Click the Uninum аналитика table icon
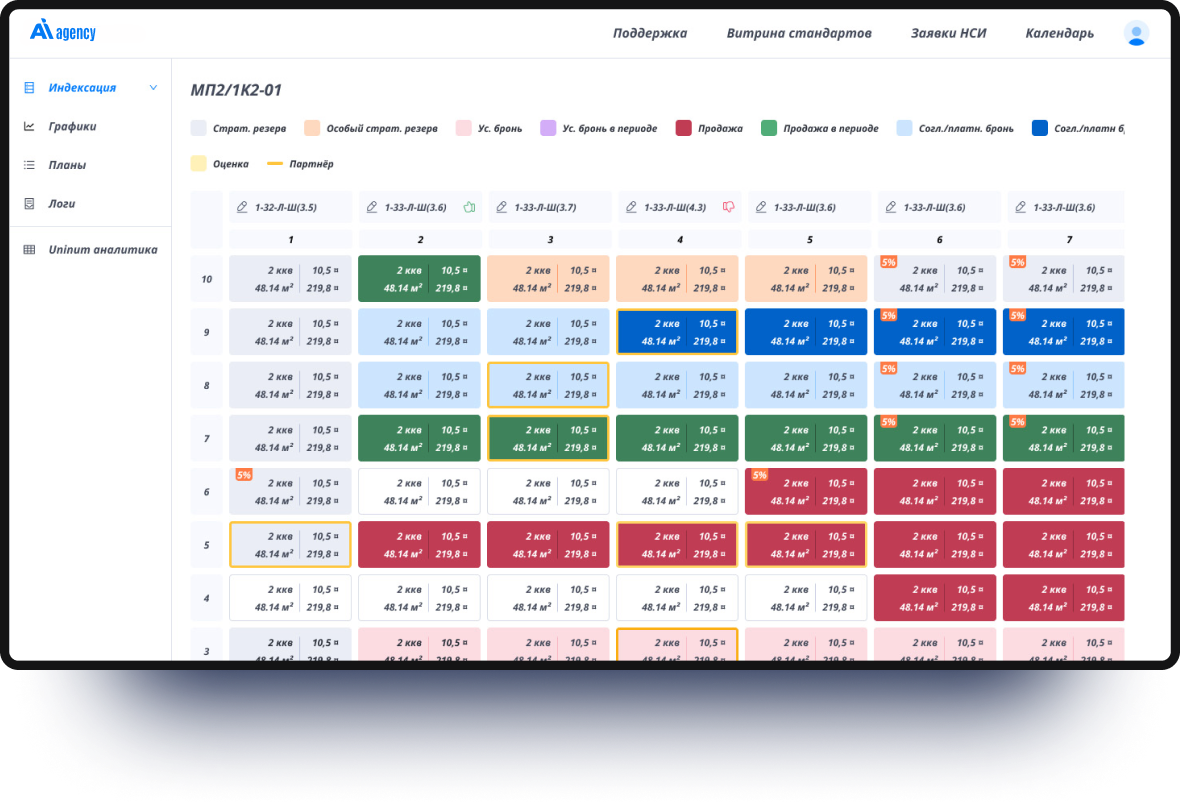The height and width of the screenshot is (810, 1180). point(29,250)
